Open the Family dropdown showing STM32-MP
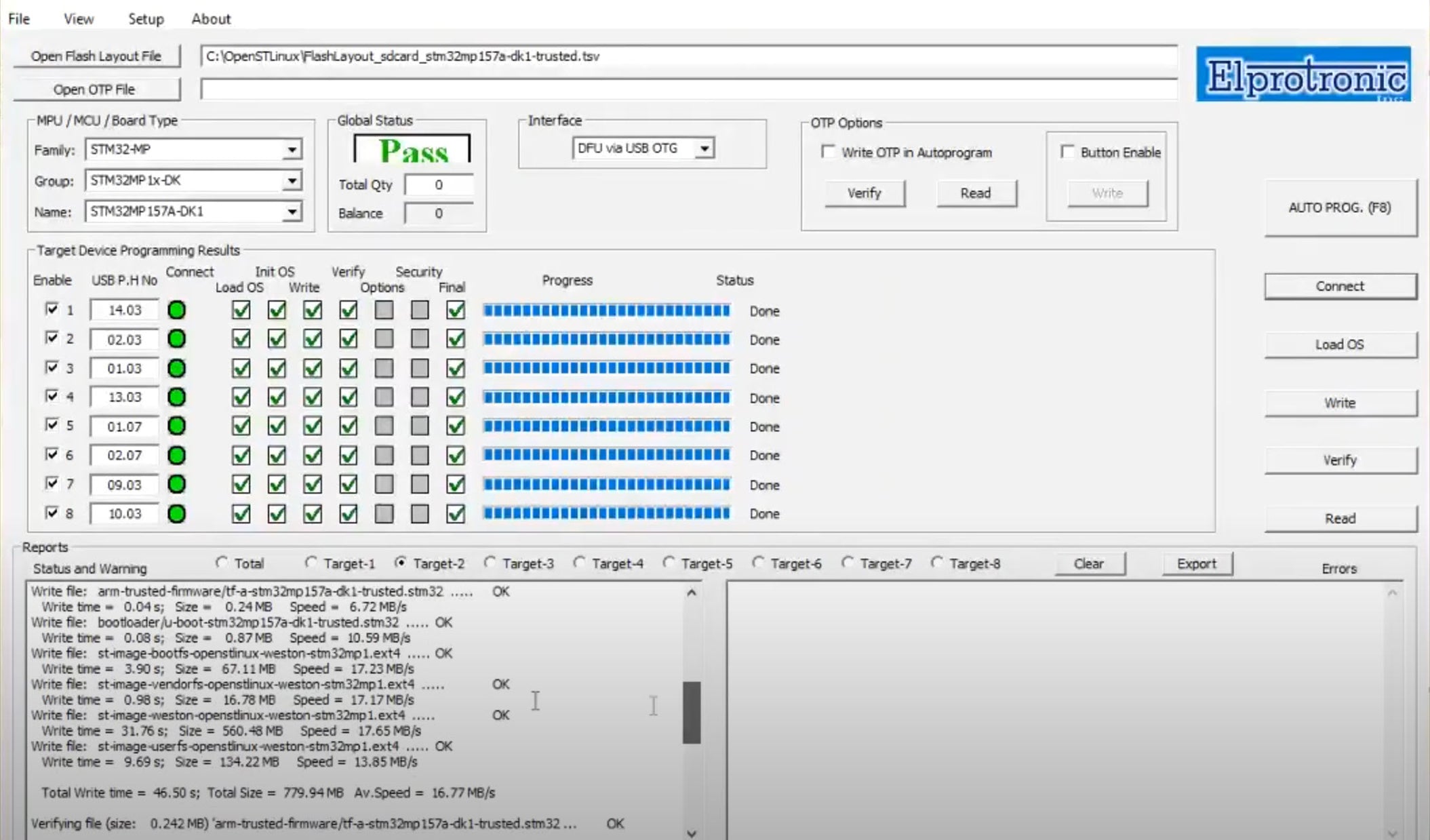1430x840 pixels. click(293, 149)
